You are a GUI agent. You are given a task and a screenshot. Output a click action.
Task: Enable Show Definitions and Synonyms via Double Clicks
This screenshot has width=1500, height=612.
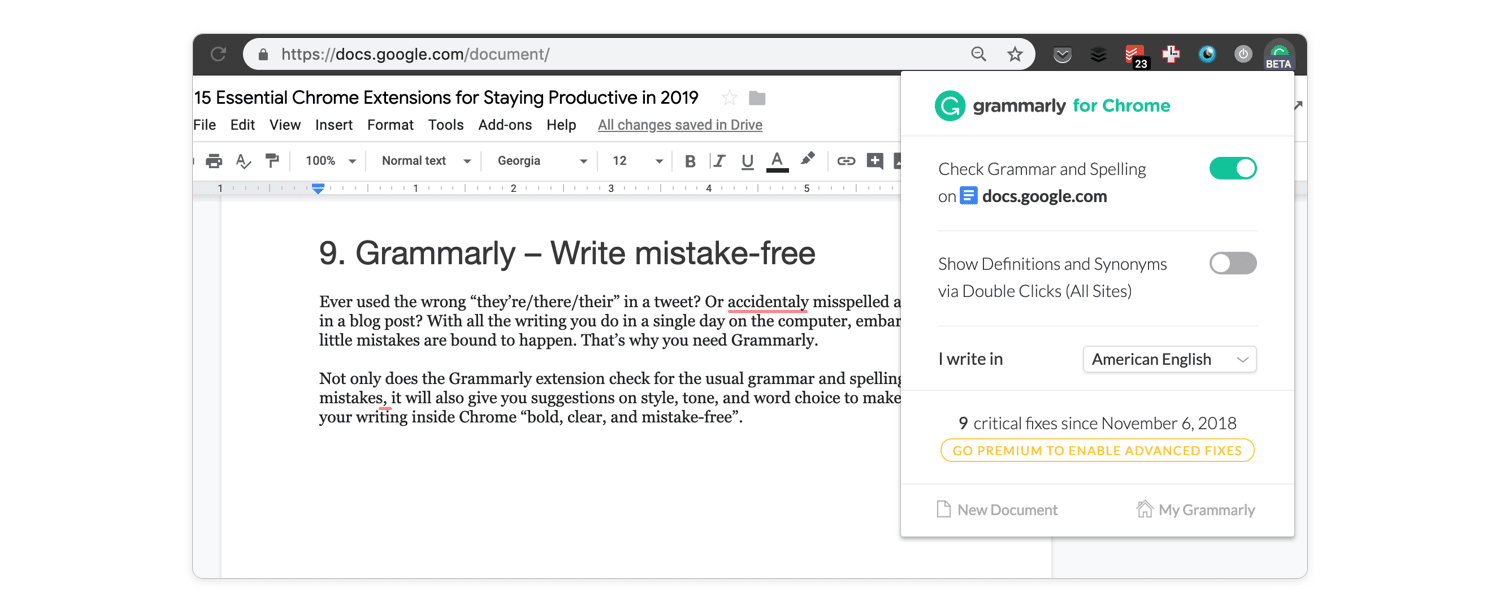tap(1233, 263)
